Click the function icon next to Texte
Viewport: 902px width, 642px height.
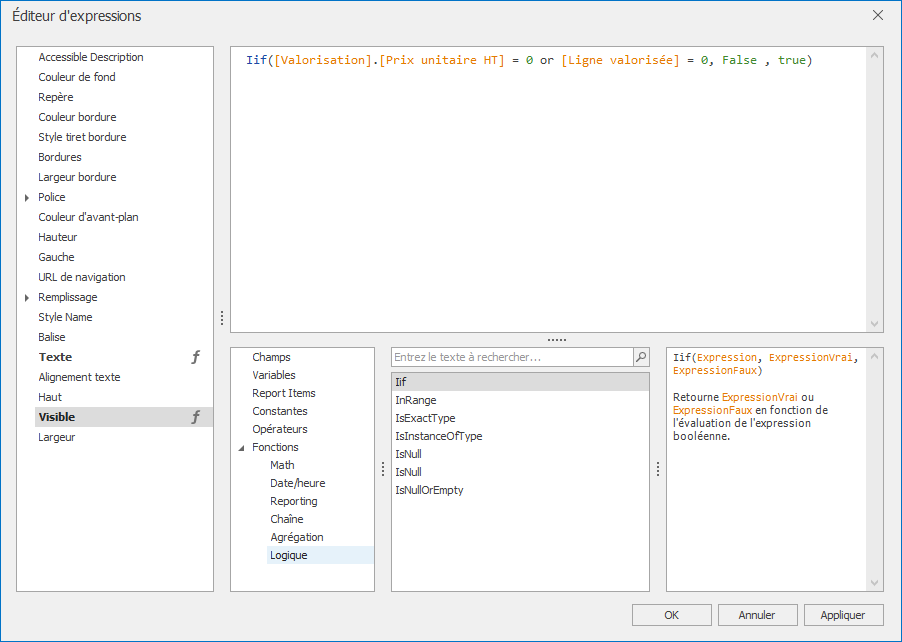click(x=196, y=357)
